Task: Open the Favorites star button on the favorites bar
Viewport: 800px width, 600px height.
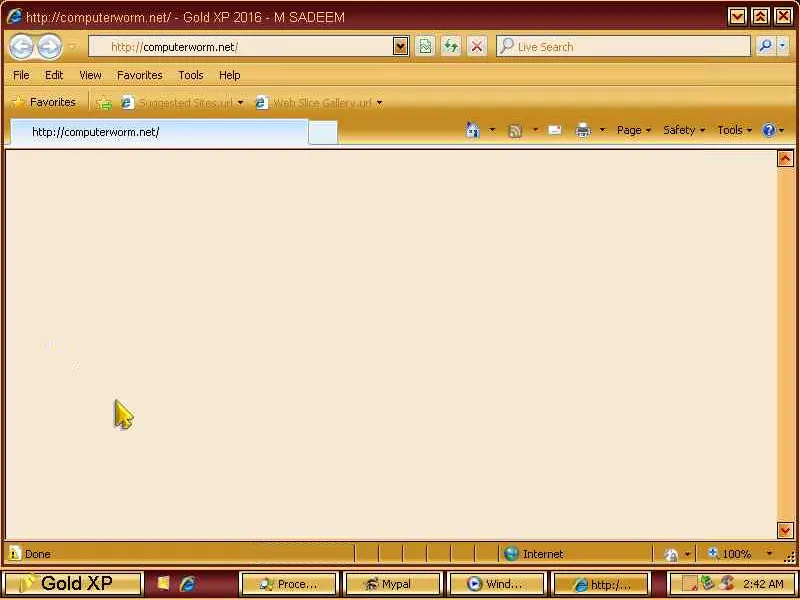Action: point(44,103)
